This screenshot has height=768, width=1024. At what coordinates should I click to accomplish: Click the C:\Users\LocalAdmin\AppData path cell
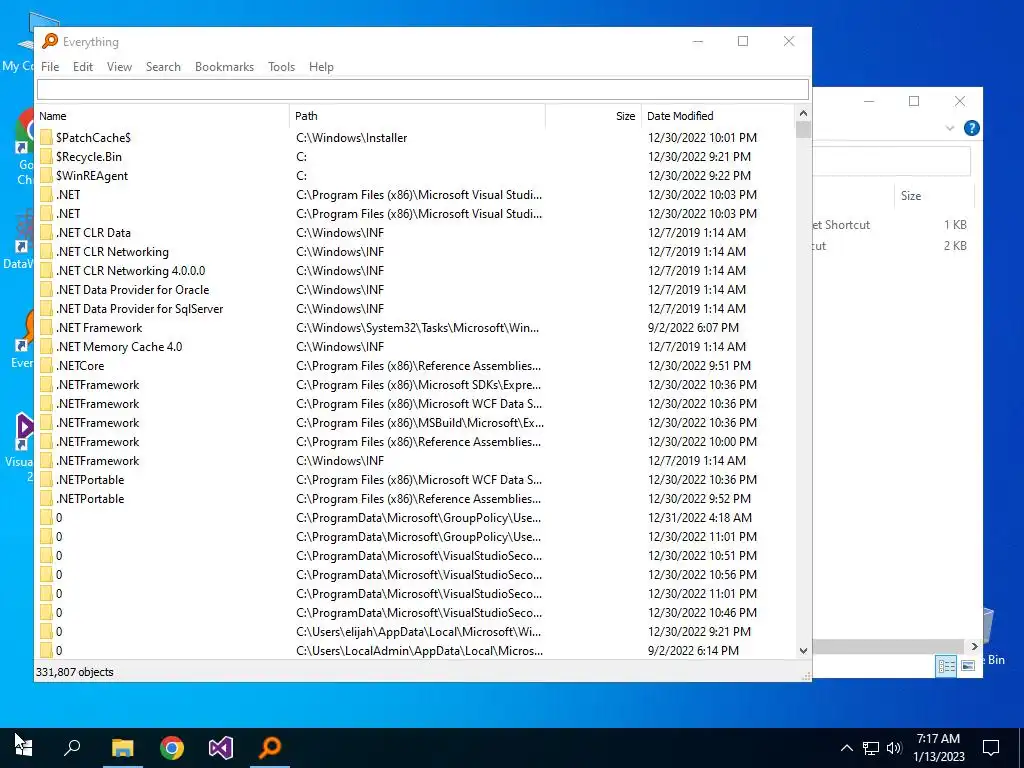(x=419, y=650)
